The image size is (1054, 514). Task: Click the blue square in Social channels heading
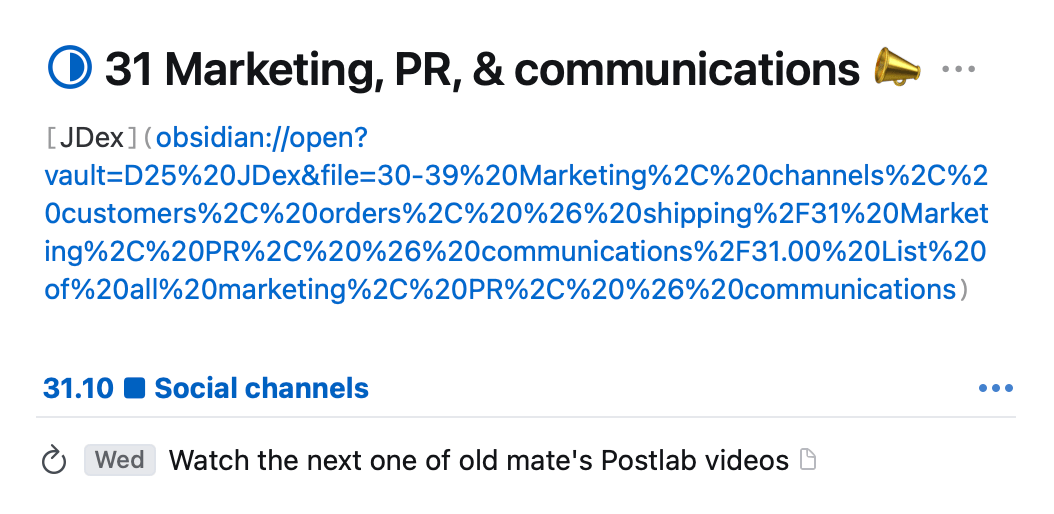coord(134,388)
